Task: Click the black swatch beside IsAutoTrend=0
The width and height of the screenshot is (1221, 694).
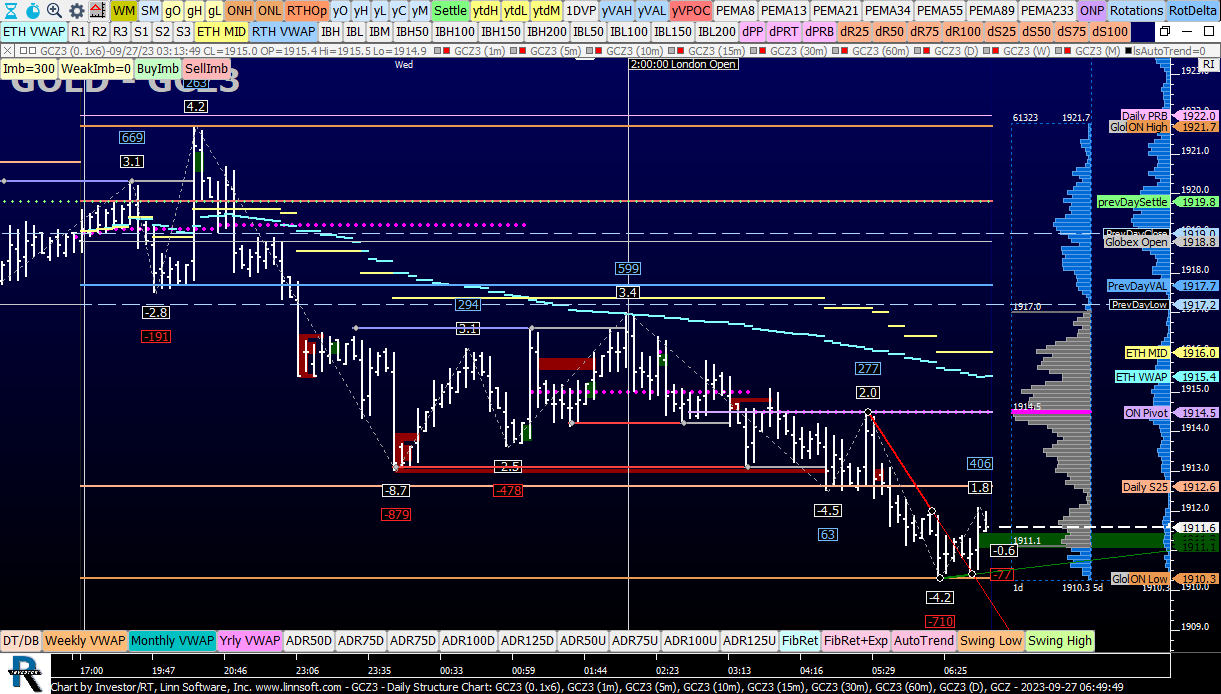Action: point(1128,50)
